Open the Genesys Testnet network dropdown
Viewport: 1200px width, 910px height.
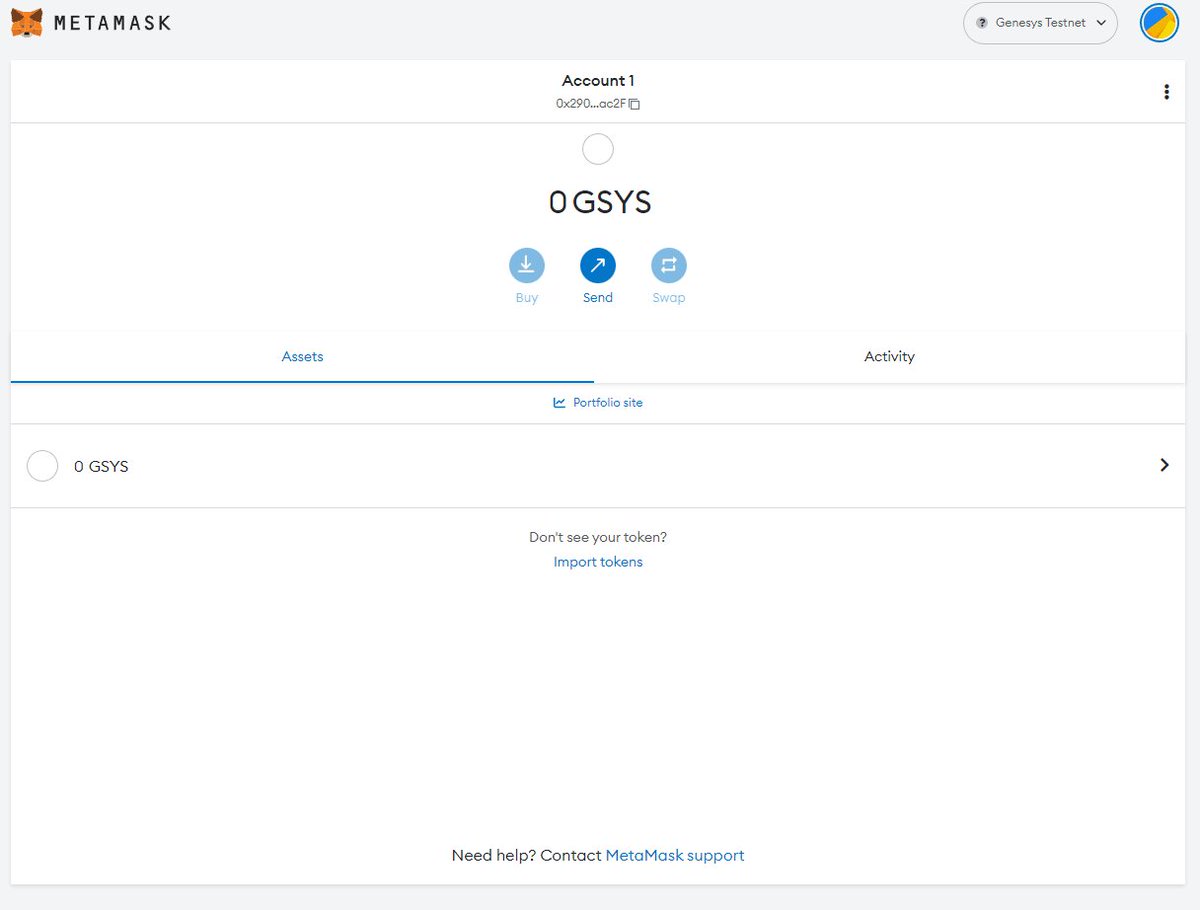click(x=1040, y=23)
